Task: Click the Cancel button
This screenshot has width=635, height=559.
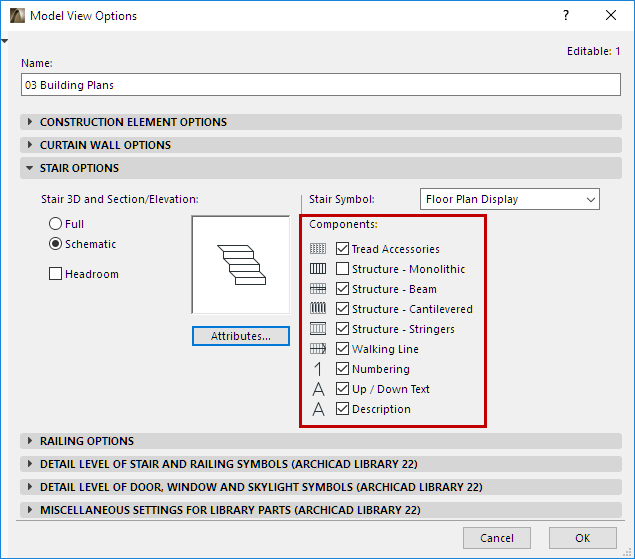Action: 497,538
